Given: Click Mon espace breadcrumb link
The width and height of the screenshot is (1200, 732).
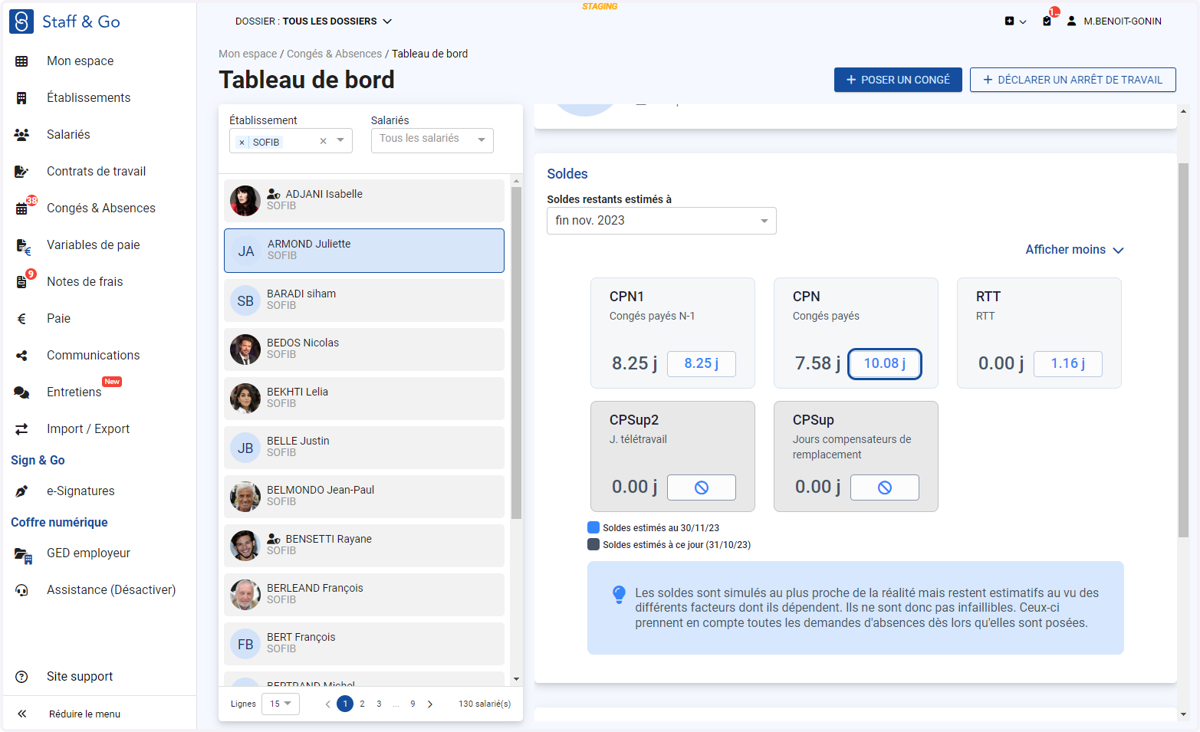Looking at the screenshot, I should coord(248,54).
